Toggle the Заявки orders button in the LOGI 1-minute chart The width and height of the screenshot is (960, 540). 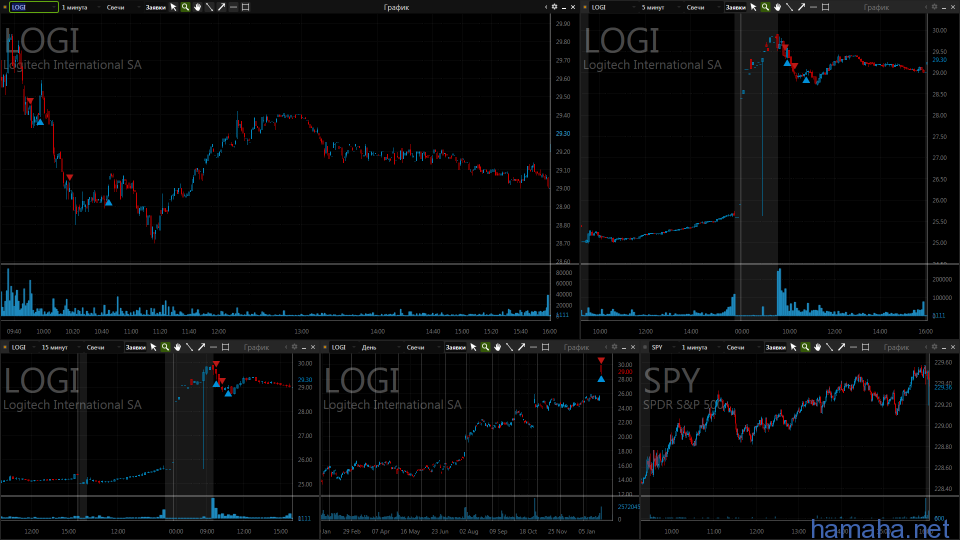click(156, 7)
